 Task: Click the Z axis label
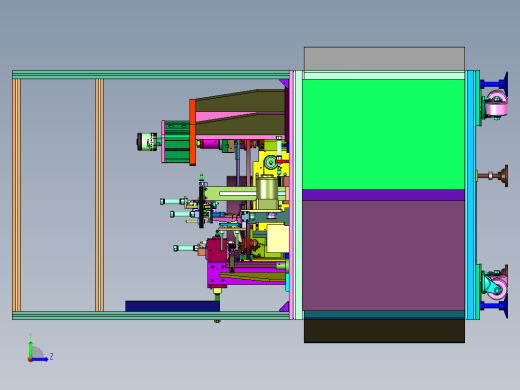coord(52,357)
